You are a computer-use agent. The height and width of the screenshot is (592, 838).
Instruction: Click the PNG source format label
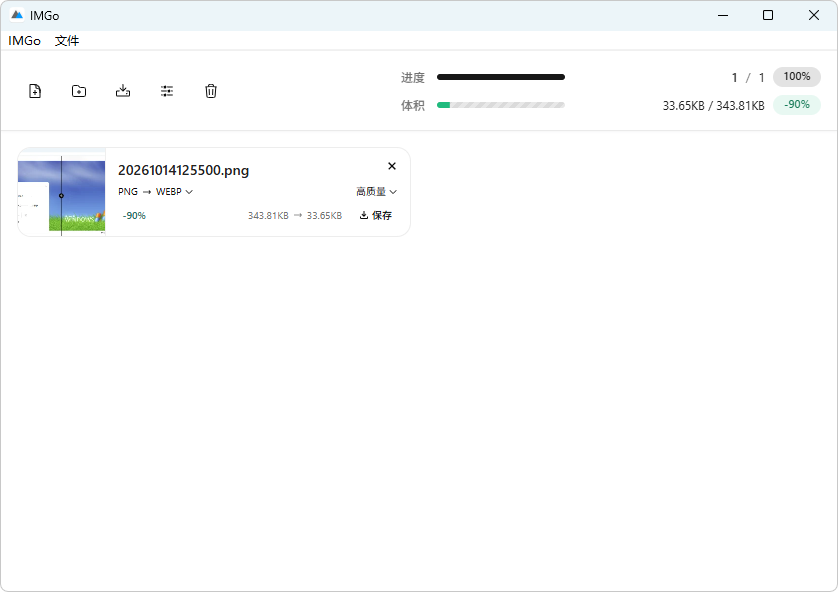pos(128,191)
